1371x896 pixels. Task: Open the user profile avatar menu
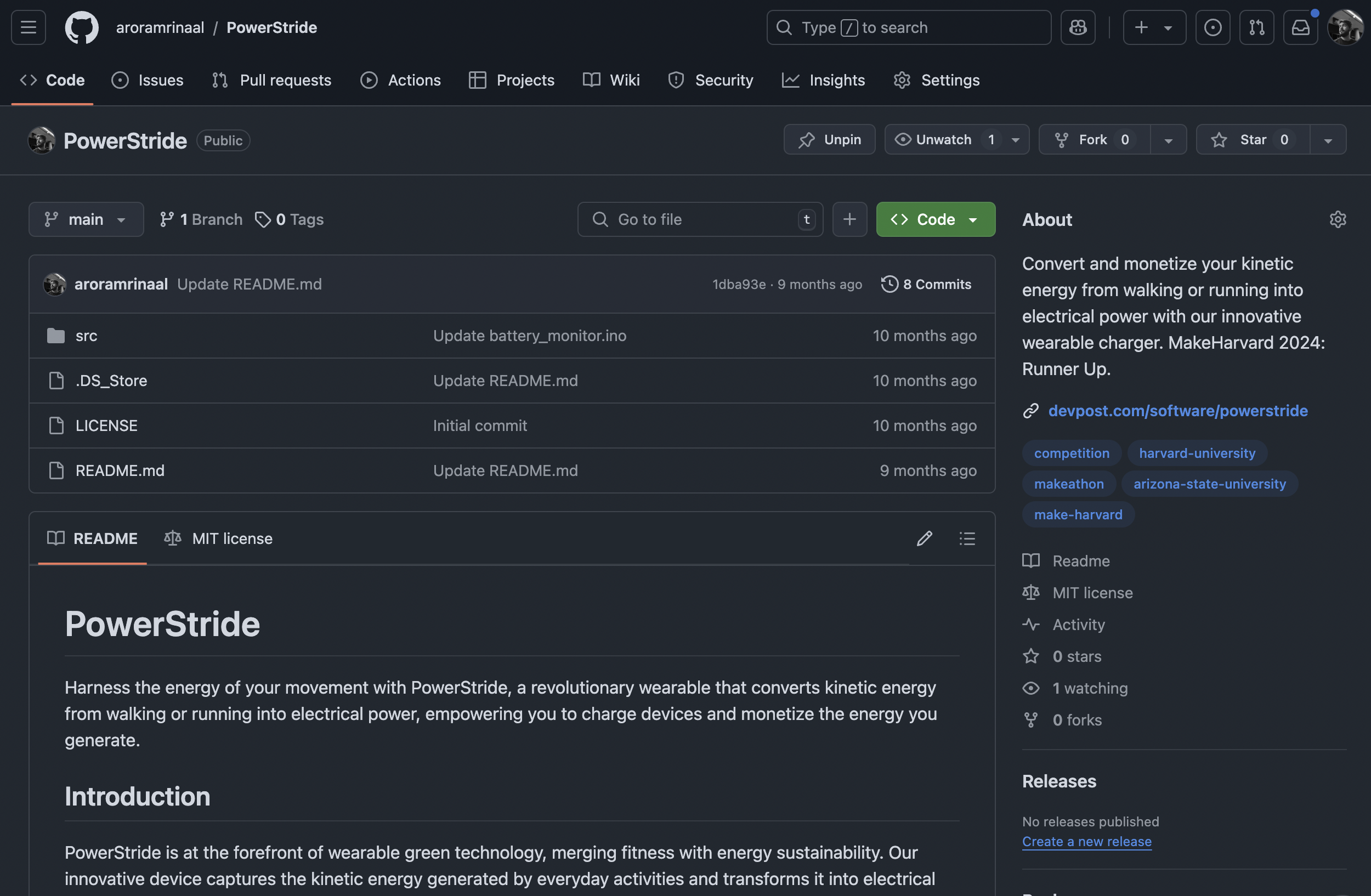tap(1345, 27)
